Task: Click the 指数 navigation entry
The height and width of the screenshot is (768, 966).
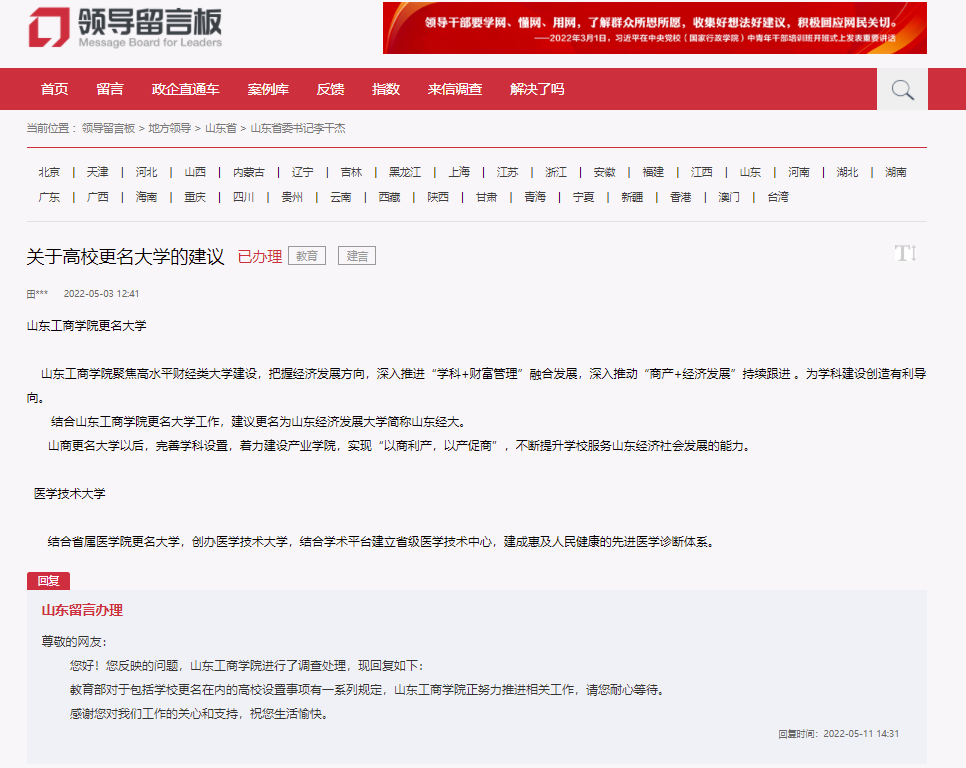Action: point(385,89)
